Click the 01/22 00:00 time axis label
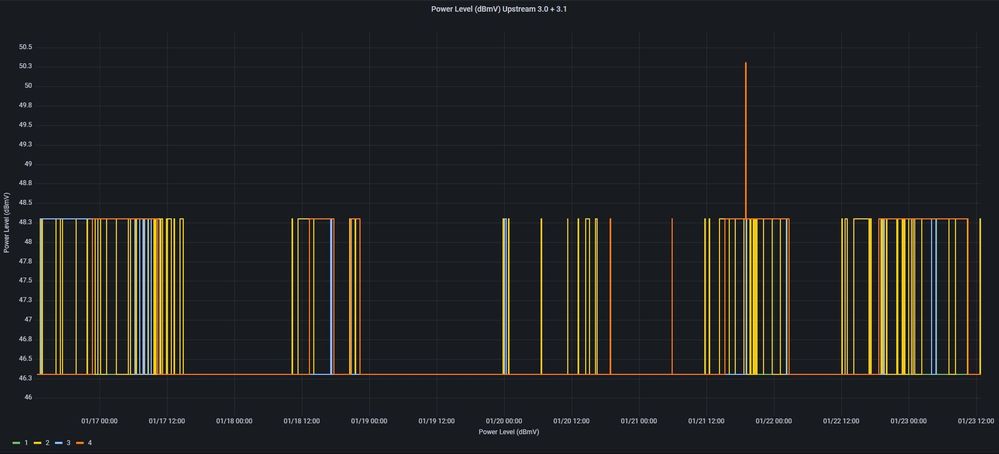999x454 pixels. 774,421
